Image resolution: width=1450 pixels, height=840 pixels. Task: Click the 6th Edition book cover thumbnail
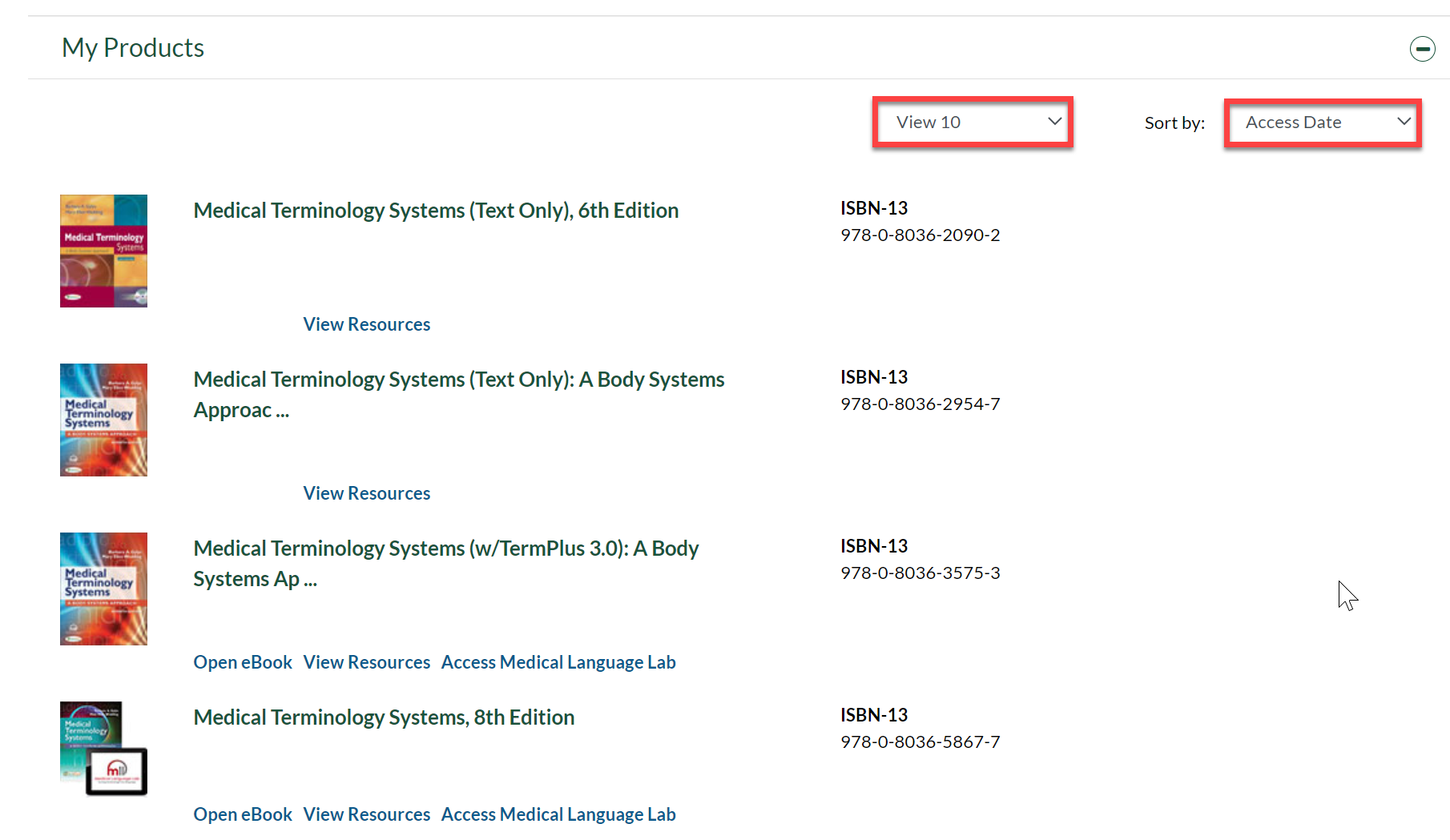[103, 251]
